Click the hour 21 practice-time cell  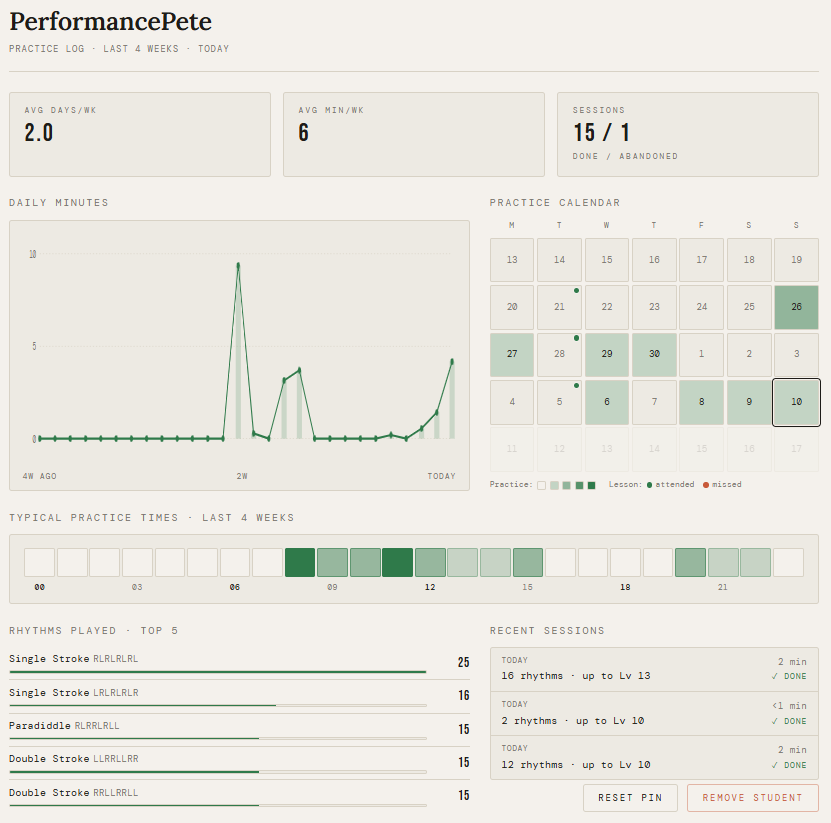click(x=723, y=562)
